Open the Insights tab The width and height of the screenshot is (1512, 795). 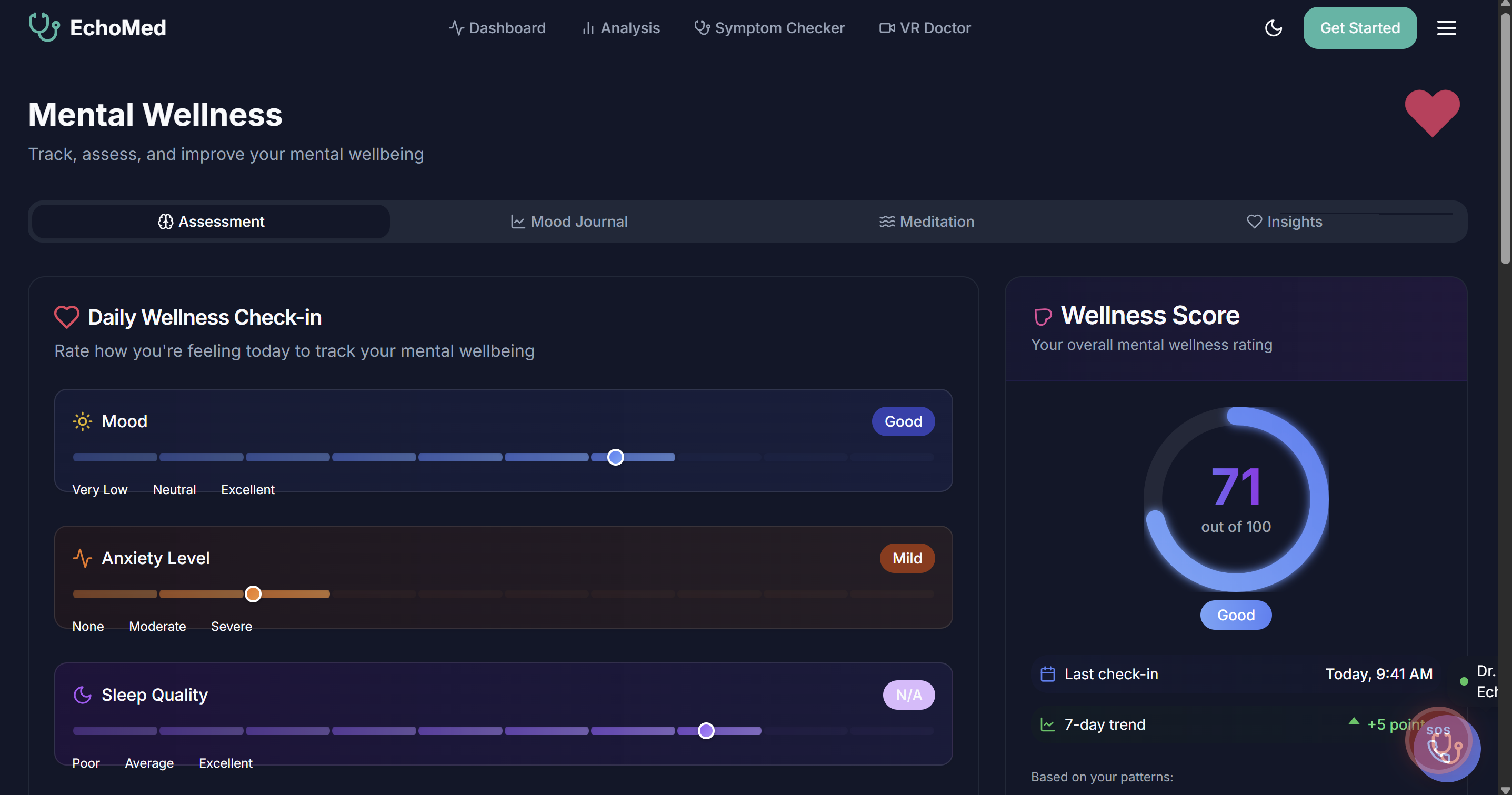click(x=1284, y=221)
